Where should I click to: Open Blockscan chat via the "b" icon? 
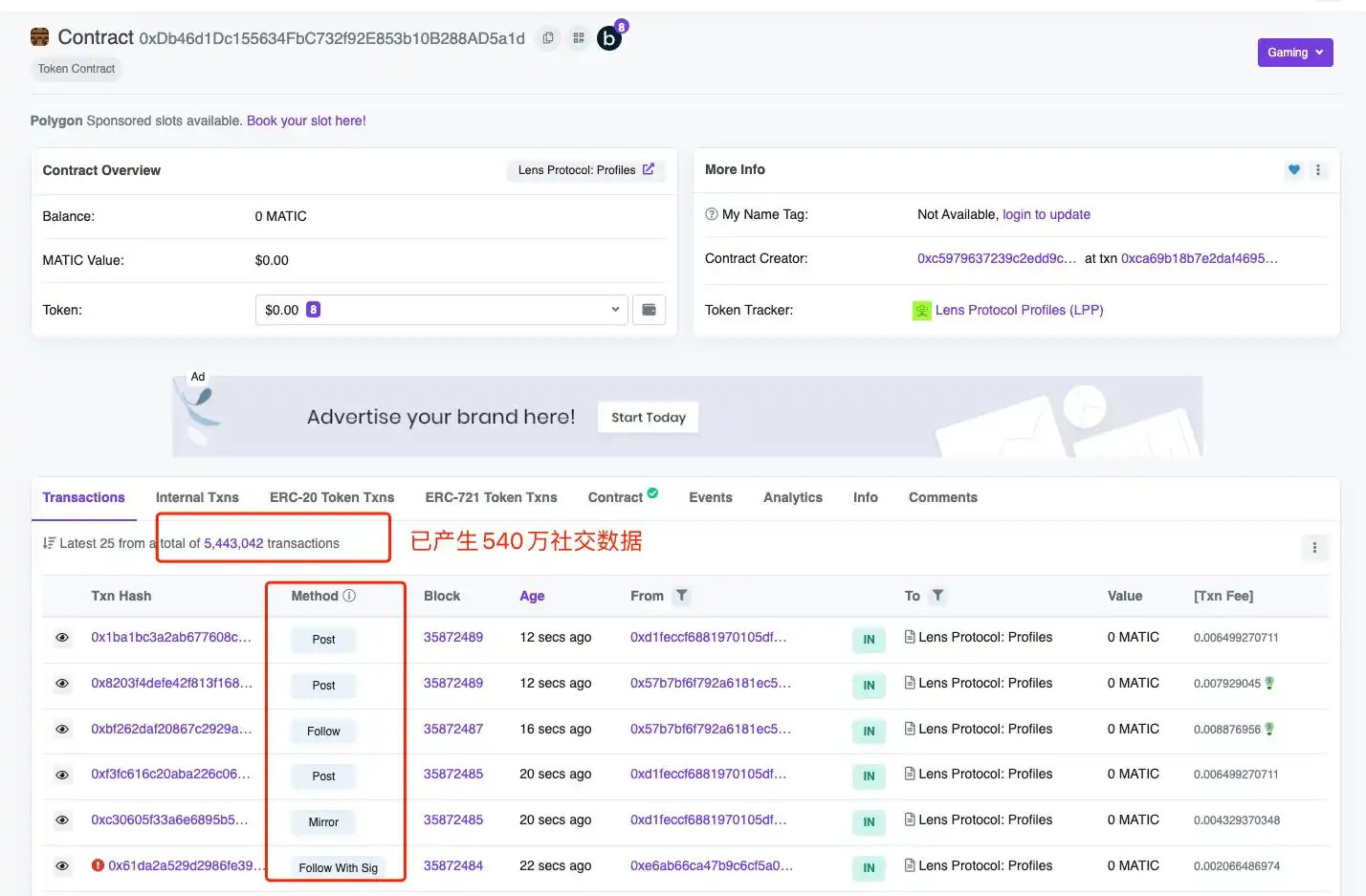[x=609, y=38]
